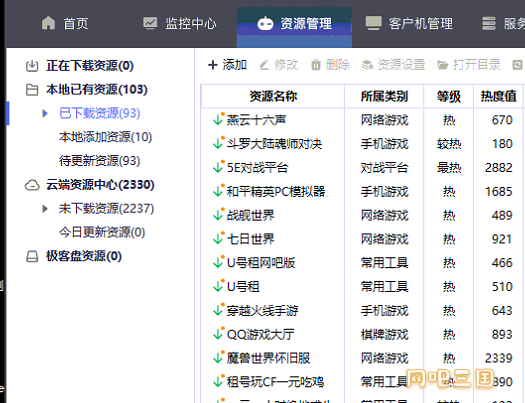Click the 删除 button
This screenshot has height=403, width=525.
[x=330, y=65]
